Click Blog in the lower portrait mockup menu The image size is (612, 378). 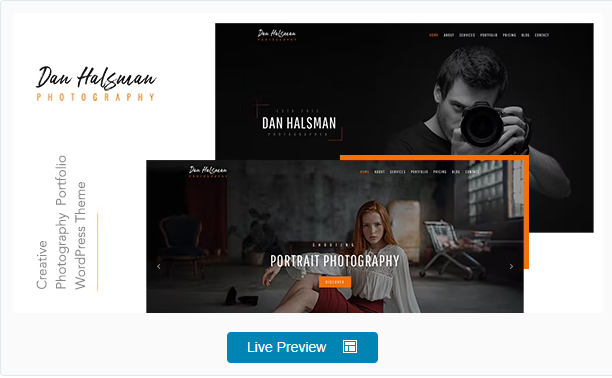pyautogui.click(x=456, y=172)
